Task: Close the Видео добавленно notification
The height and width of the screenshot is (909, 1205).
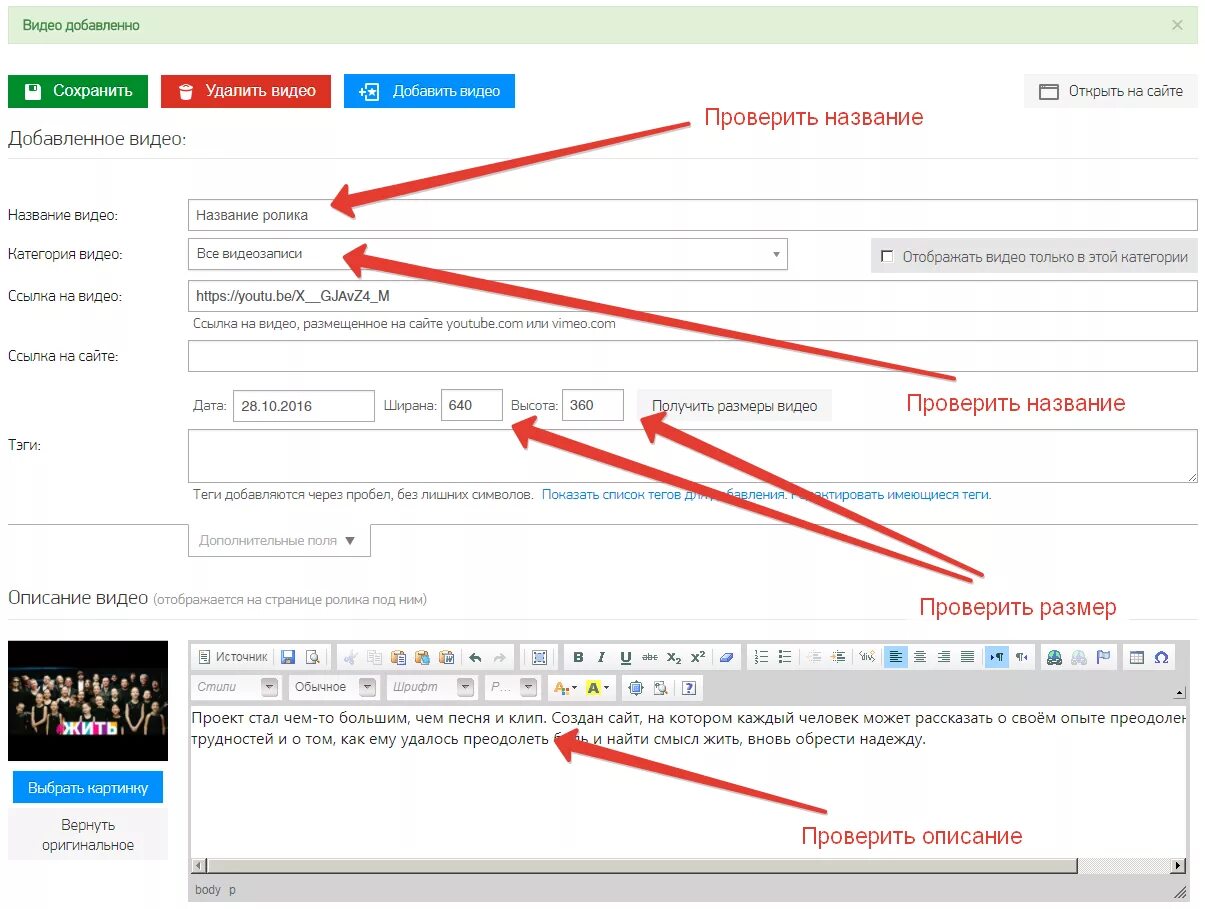Action: pyautogui.click(x=1177, y=25)
